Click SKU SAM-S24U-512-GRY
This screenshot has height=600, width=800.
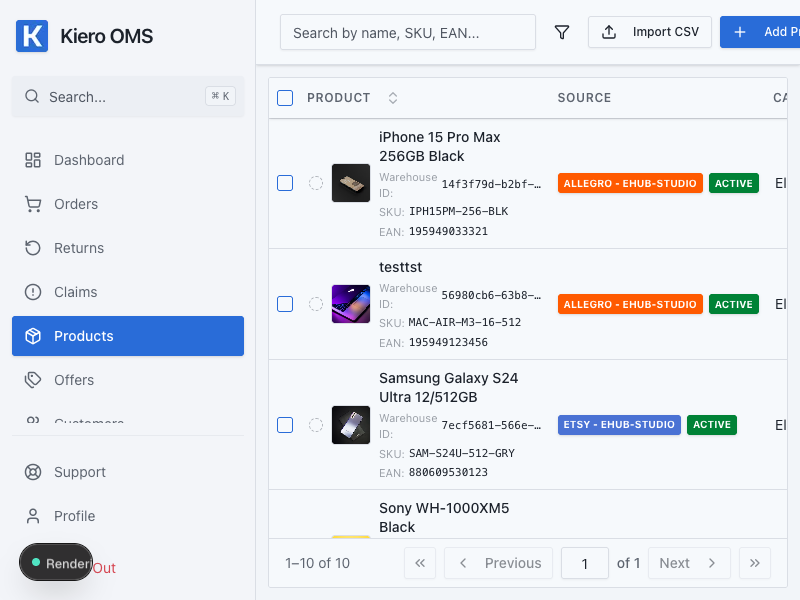point(462,454)
